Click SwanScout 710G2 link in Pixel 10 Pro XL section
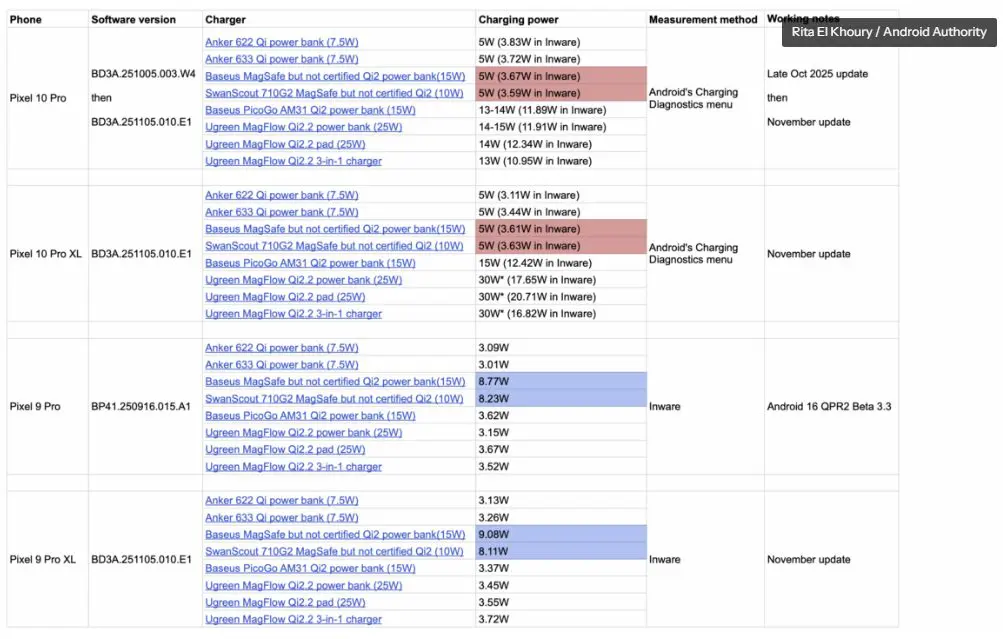 (334, 246)
